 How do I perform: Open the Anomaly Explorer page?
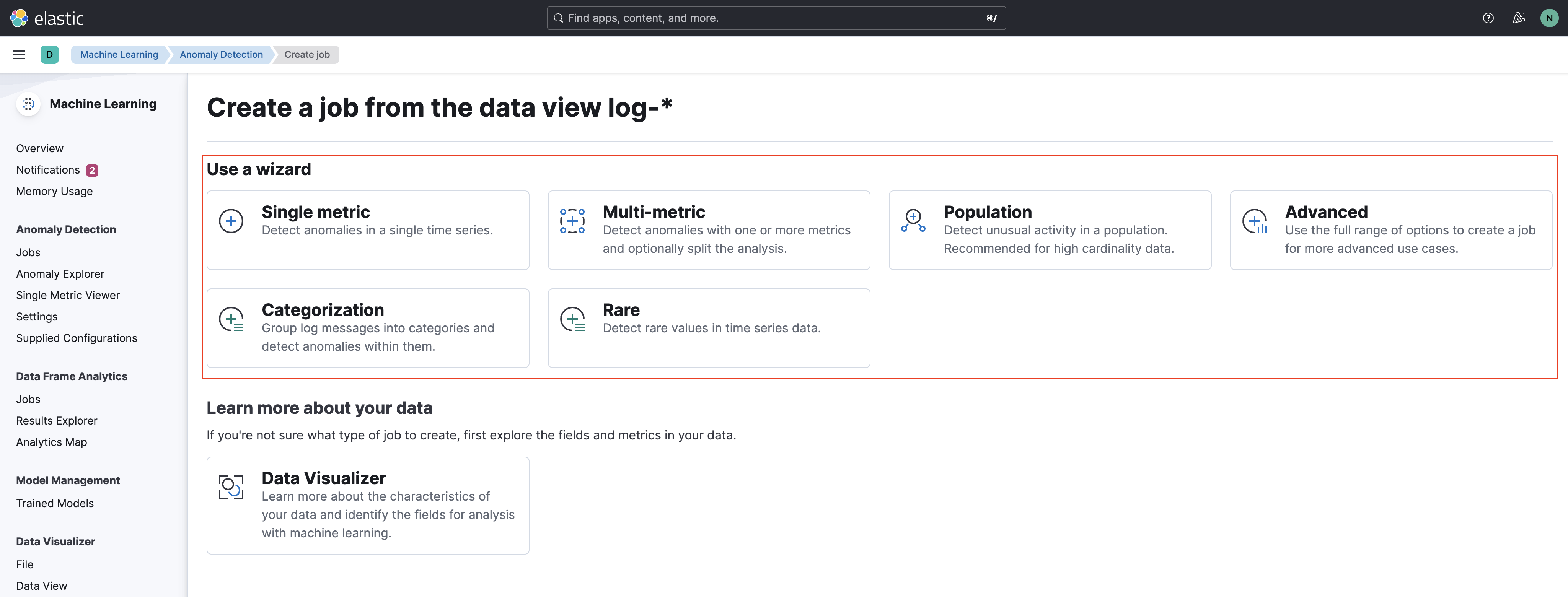pyautogui.click(x=60, y=273)
